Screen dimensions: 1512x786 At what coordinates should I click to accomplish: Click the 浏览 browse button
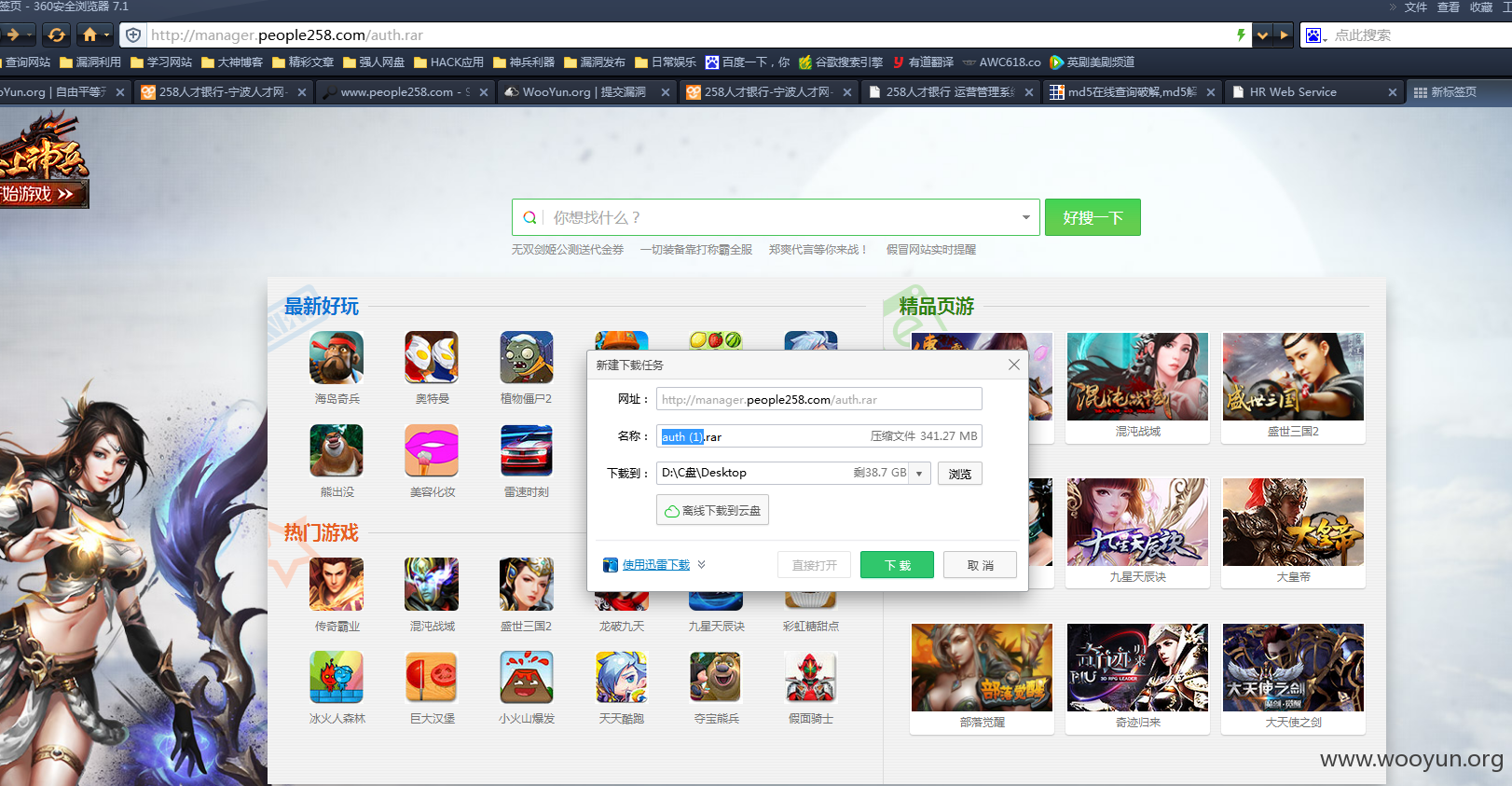(959, 474)
